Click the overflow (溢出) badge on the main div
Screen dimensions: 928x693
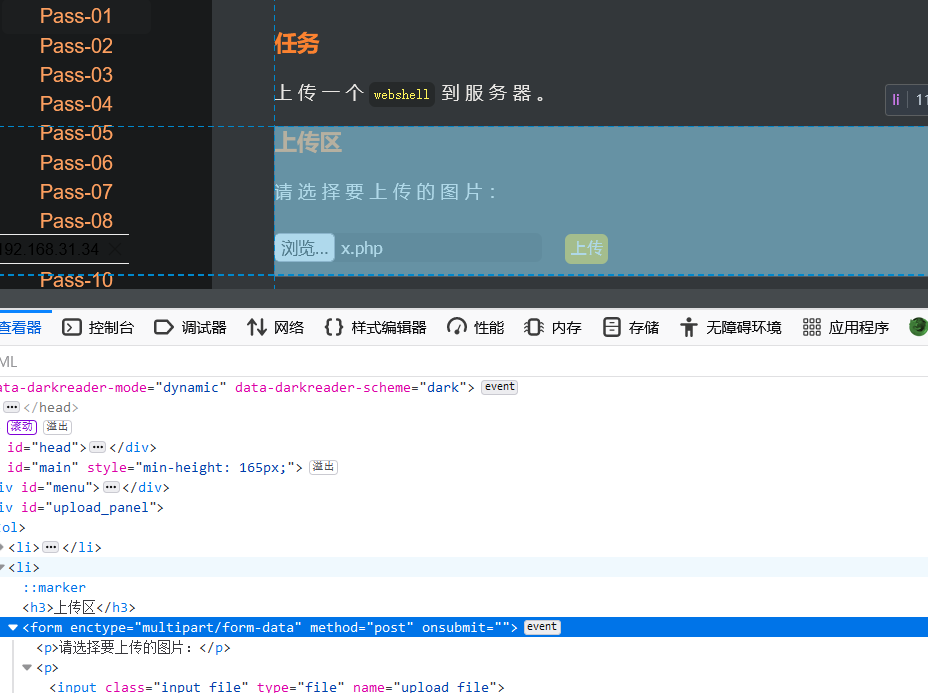point(324,467)
